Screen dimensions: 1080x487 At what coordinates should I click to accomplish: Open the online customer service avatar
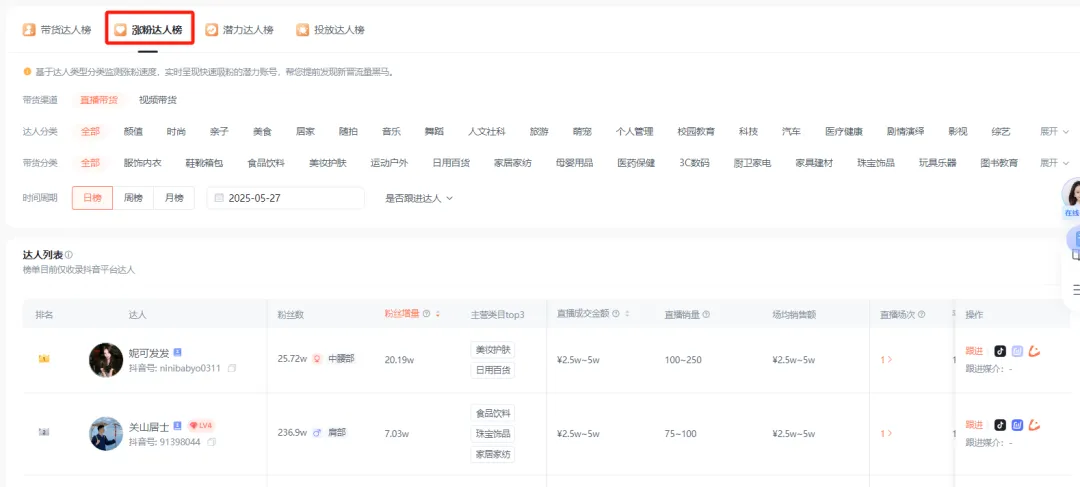tap(1072, 195)
